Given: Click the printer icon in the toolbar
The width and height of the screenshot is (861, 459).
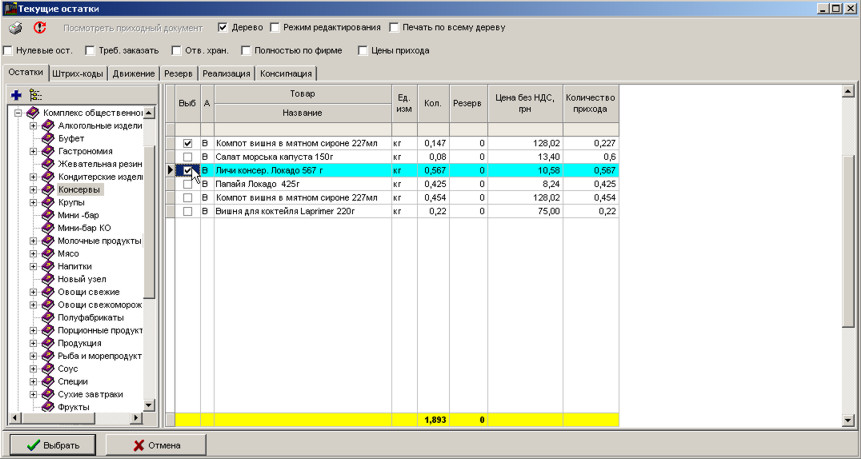Looking at the screenshot, I should (x=16, y=28).
